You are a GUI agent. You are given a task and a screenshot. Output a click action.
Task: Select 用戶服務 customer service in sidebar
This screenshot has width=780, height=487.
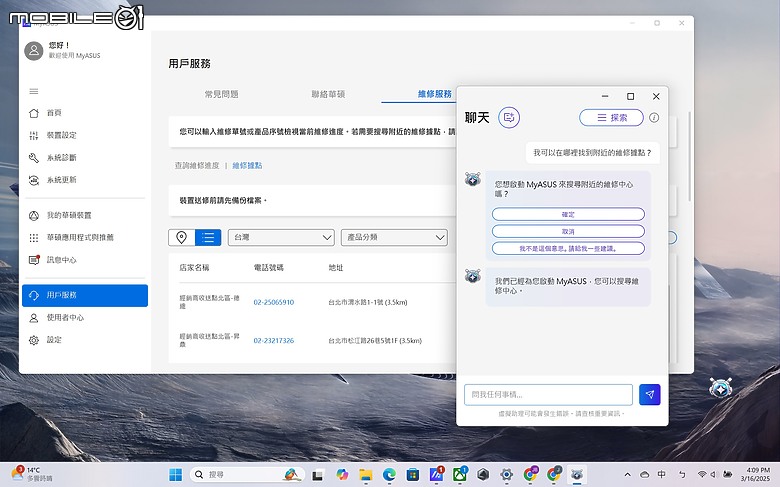[x=85, y=295]
